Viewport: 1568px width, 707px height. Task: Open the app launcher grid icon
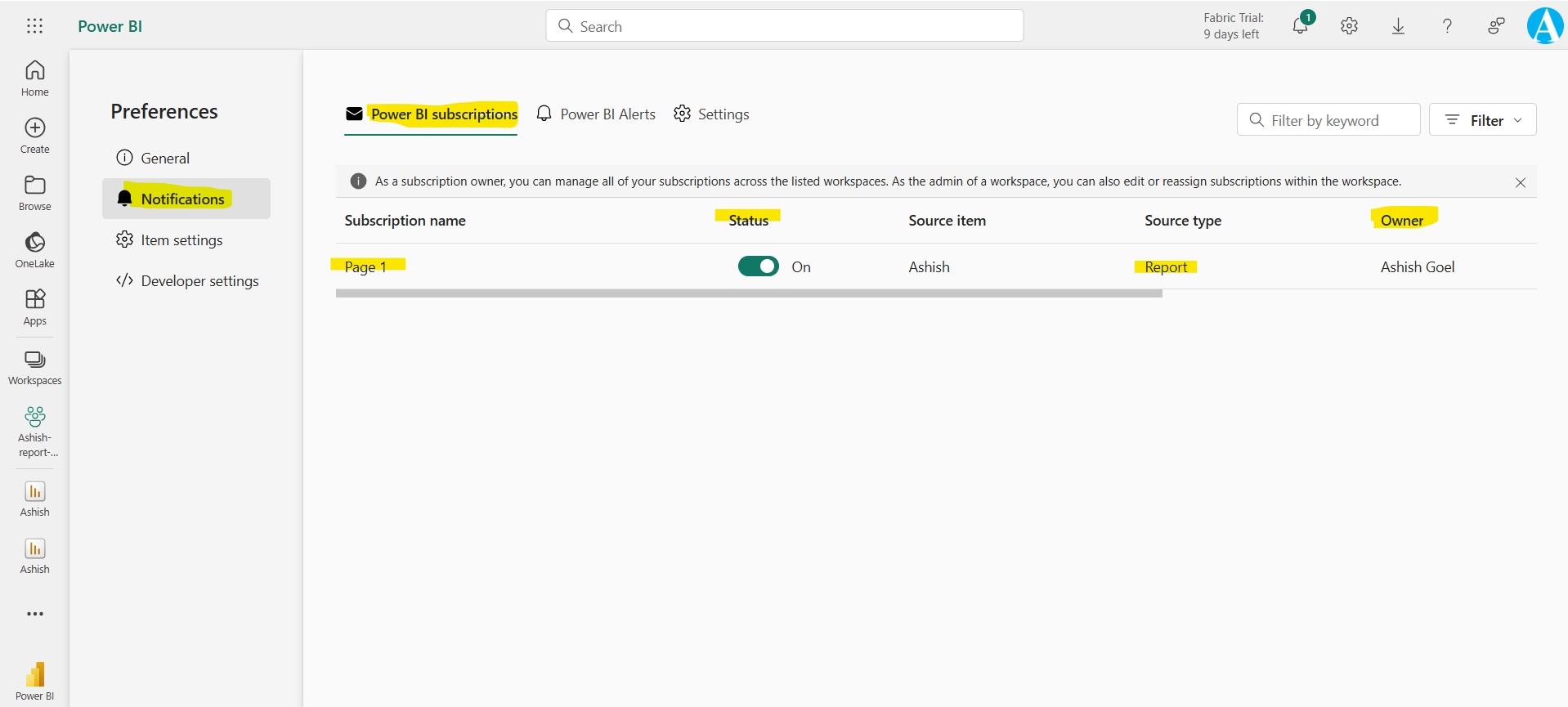(x=34, y=26)
